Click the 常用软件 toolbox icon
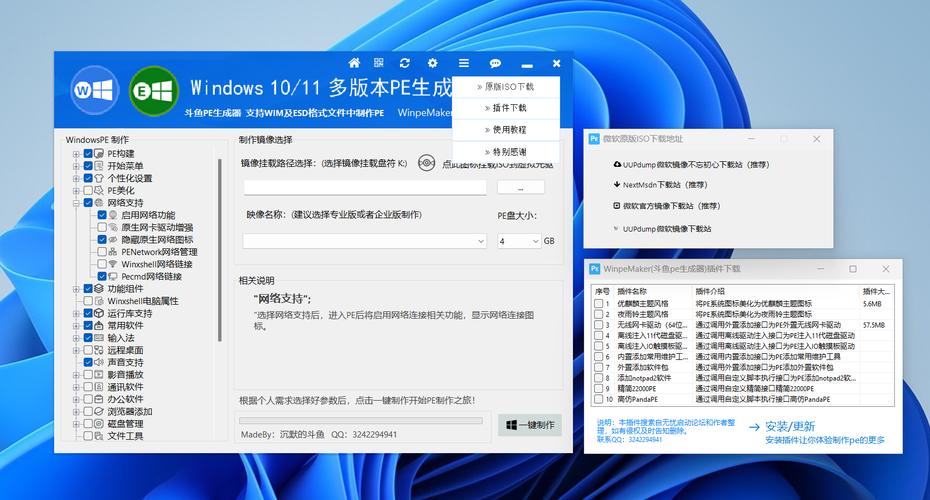 click(98, 326)
